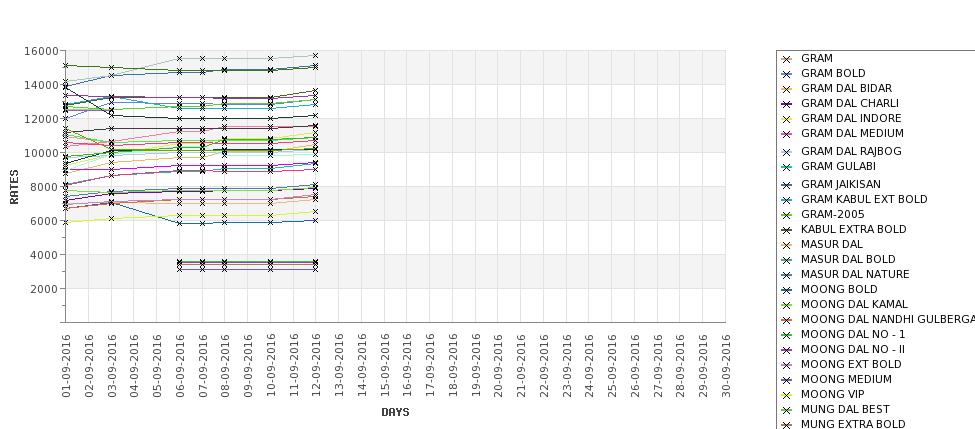Click the 8000 y-axis tick label
Image resolution: width=975 pixels, height=429 pixels.
tap(44, 187)
